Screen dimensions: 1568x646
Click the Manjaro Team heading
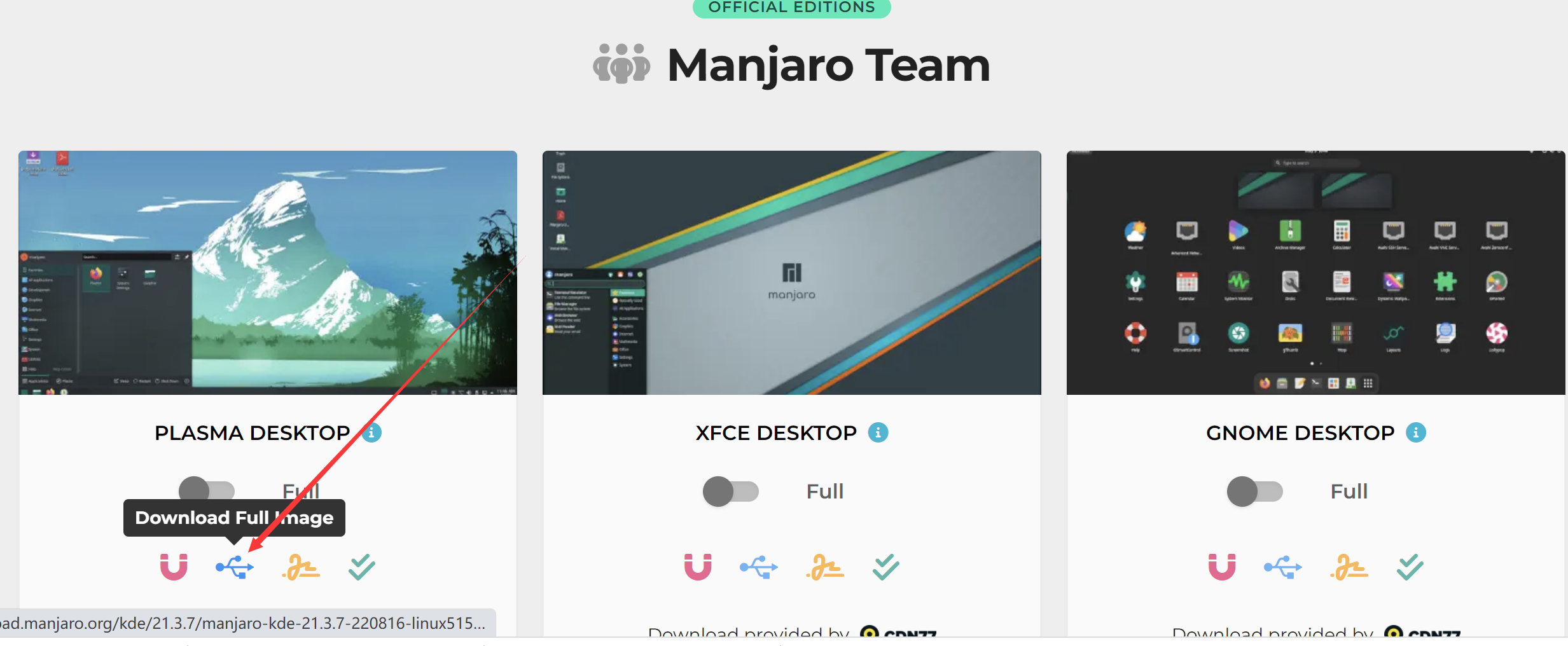coord(829,65)
